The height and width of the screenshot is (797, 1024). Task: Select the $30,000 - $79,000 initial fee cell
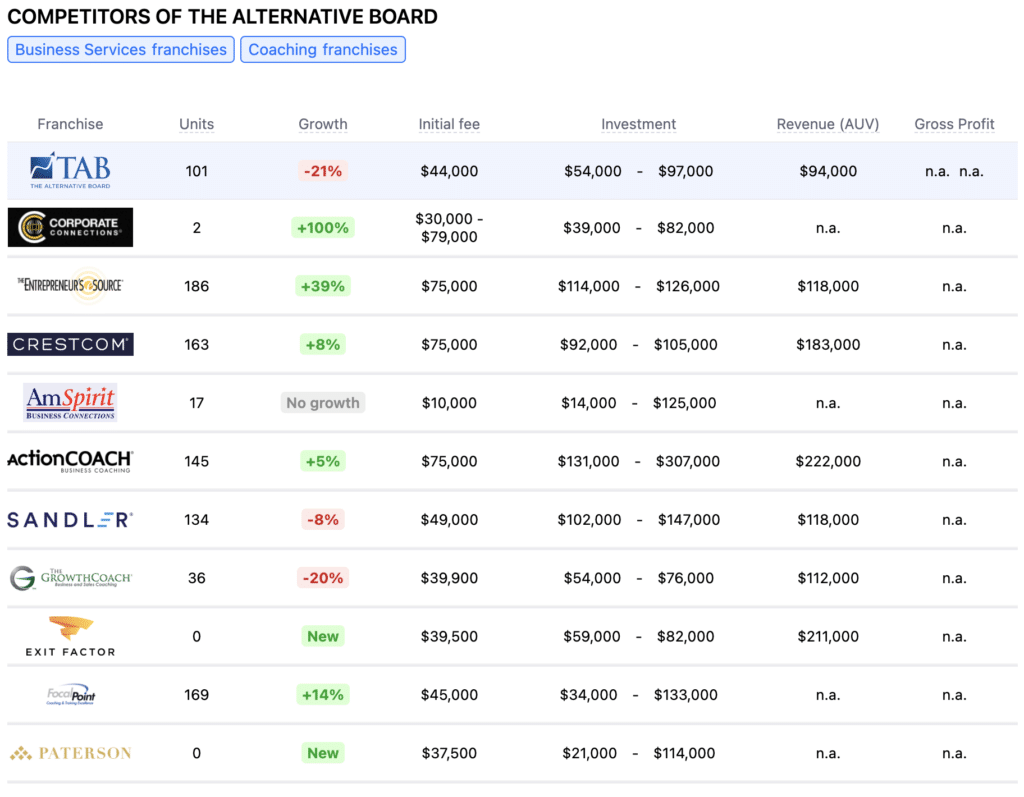click(x=449, y=227)
